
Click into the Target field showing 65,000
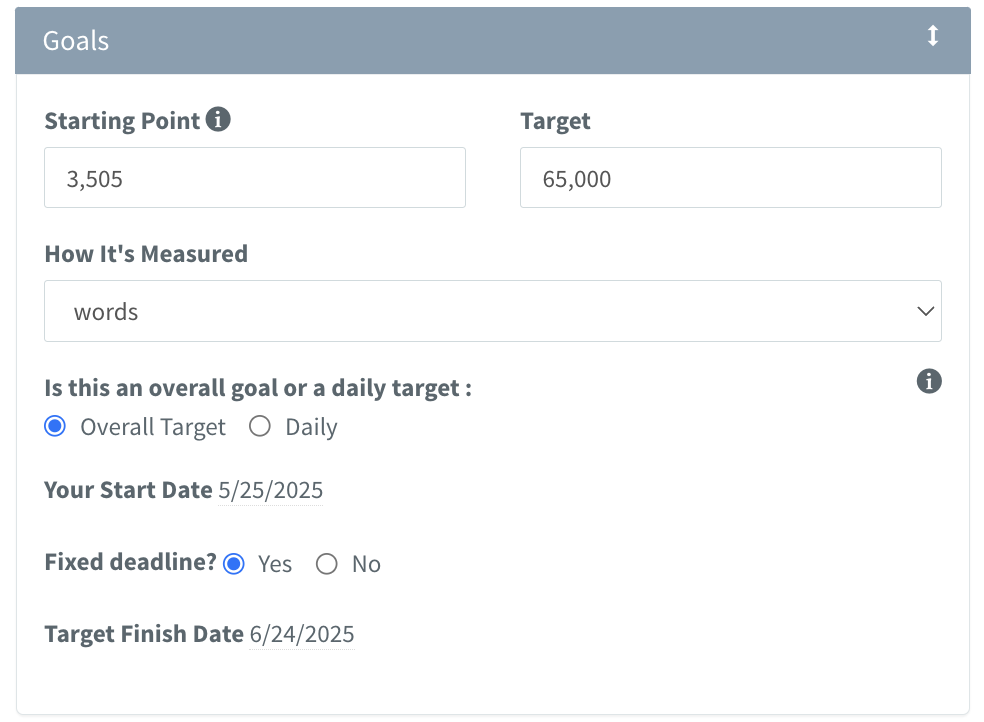[730, 178]
